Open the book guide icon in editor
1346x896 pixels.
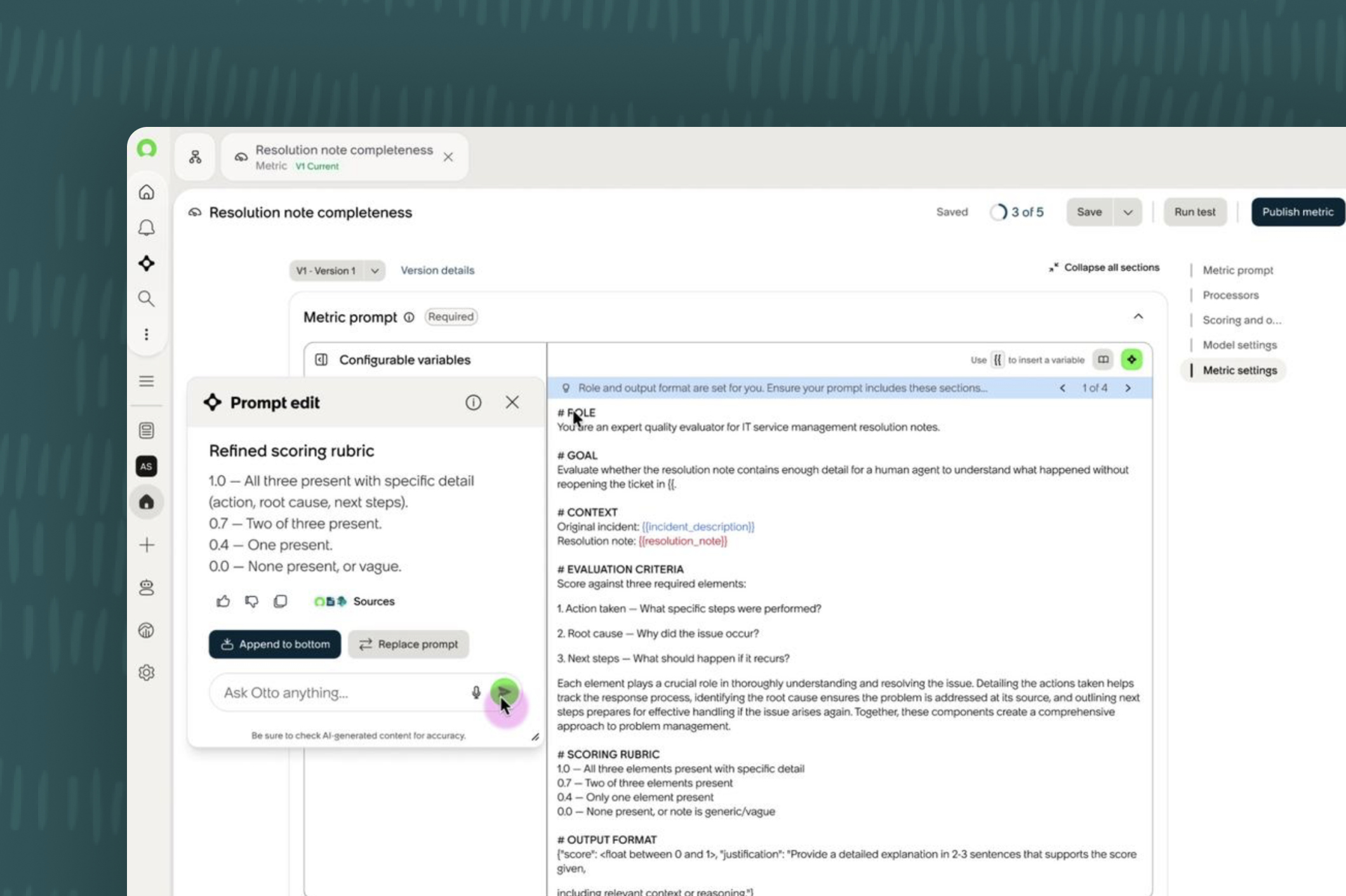pyautogui.click(x=1103, y=360)
